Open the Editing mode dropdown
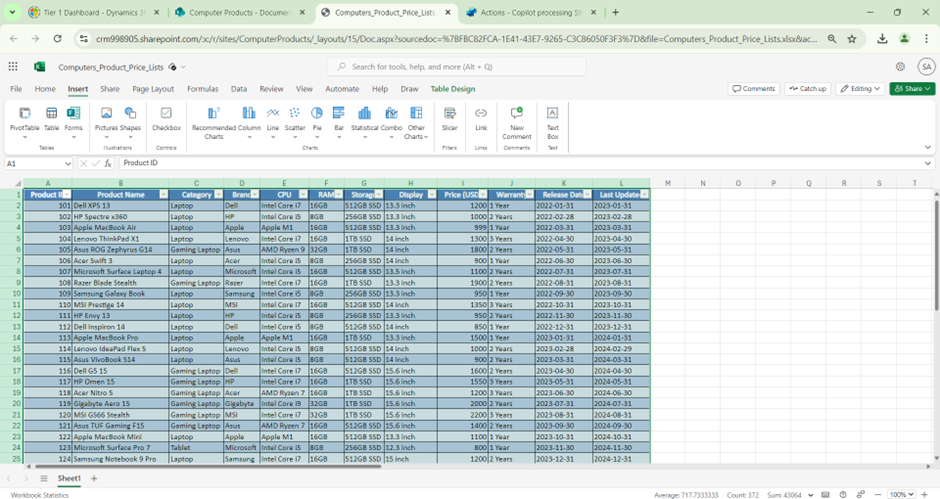 pos(860,89)
